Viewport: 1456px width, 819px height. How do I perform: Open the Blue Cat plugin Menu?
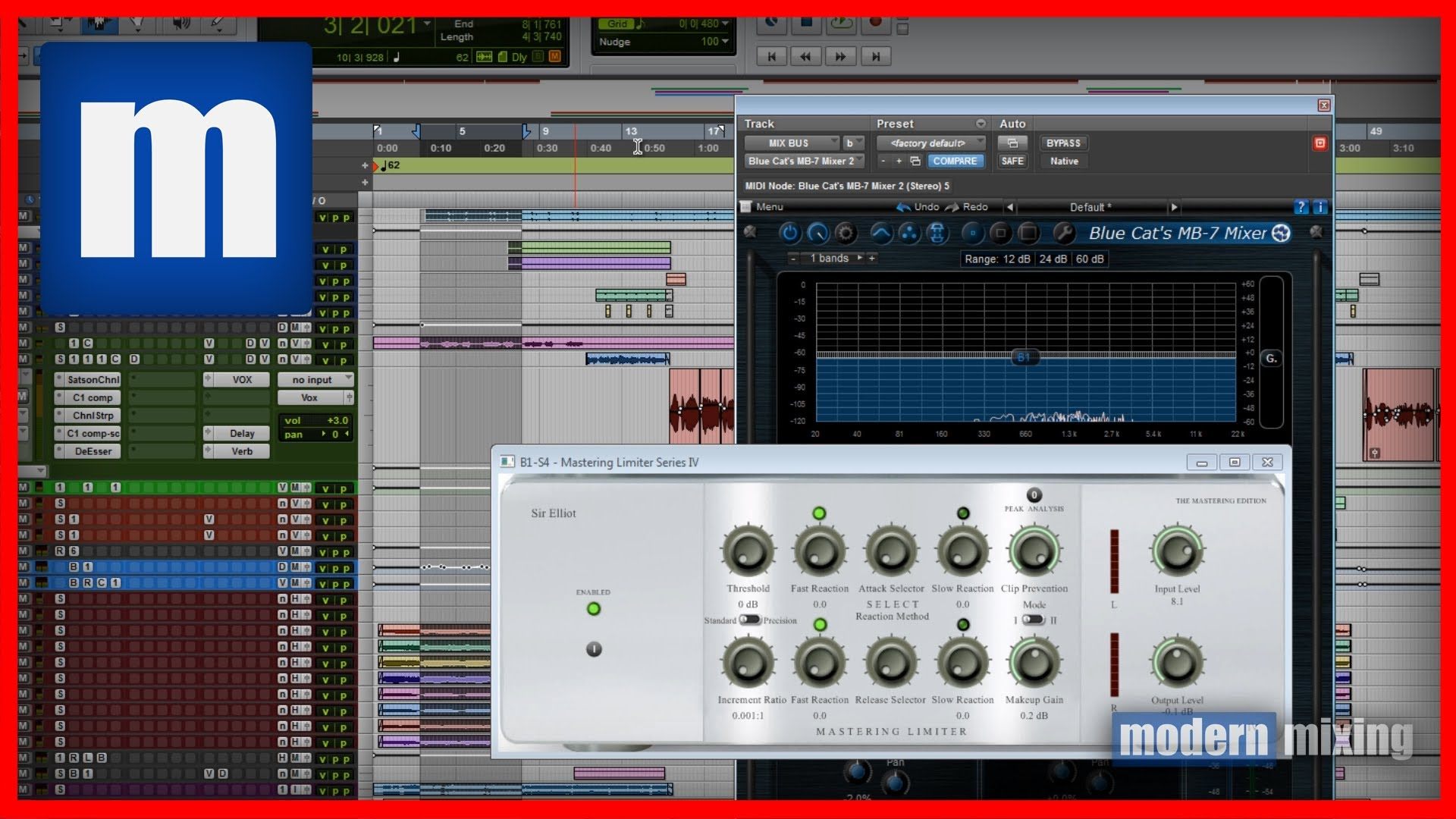pyautogui.click(x=769, y=207)
